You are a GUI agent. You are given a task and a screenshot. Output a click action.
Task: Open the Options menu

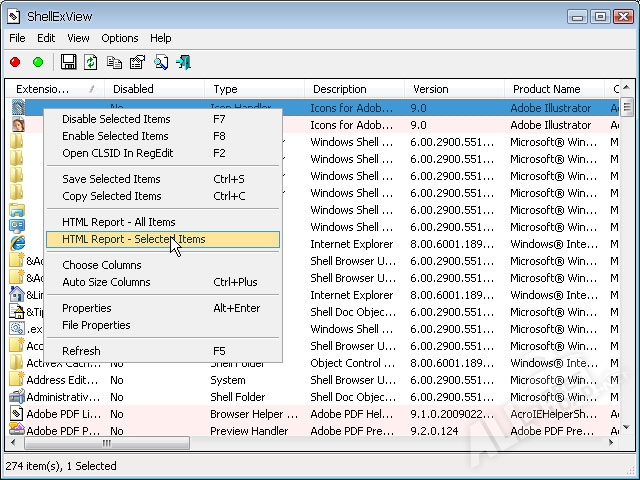(120, 38)
